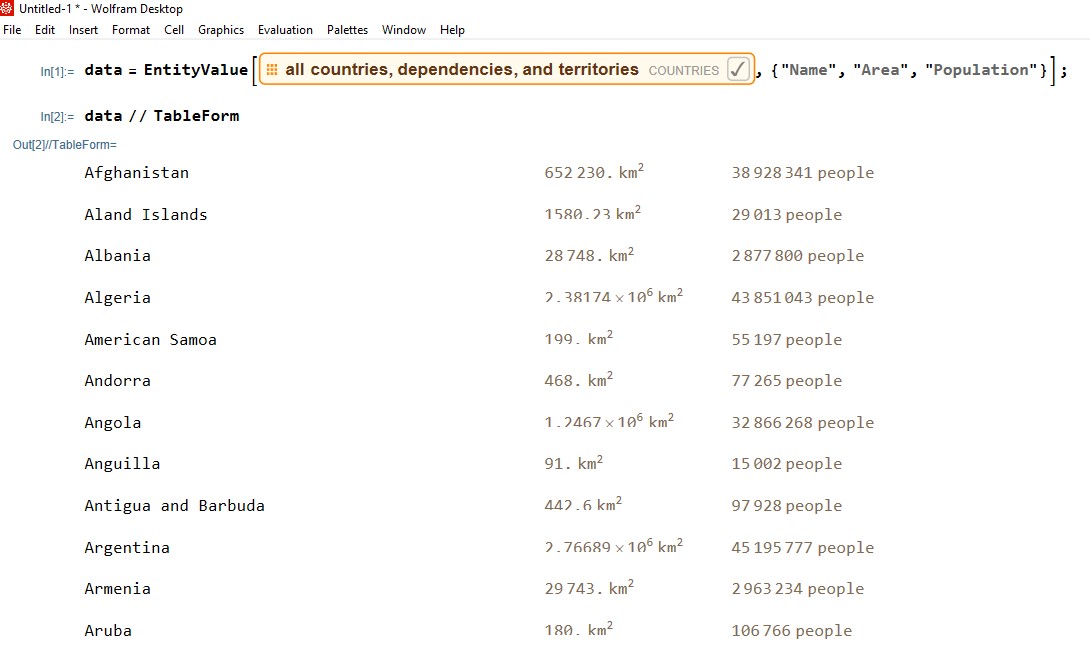1090x659 pixels.
Task: Open the Edit menu
Action: coord(44,30)
